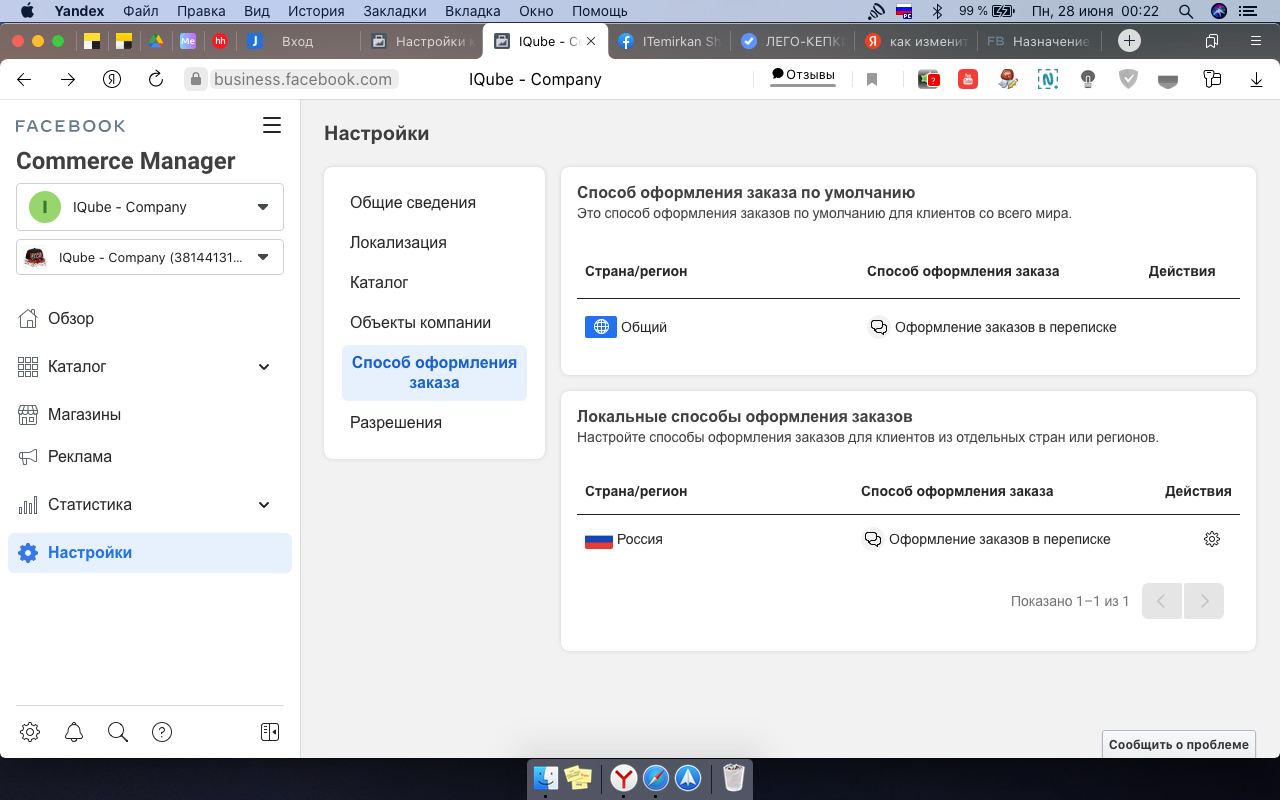
Task: Switch to the как изменит Yandex tab
Action: 916,41
